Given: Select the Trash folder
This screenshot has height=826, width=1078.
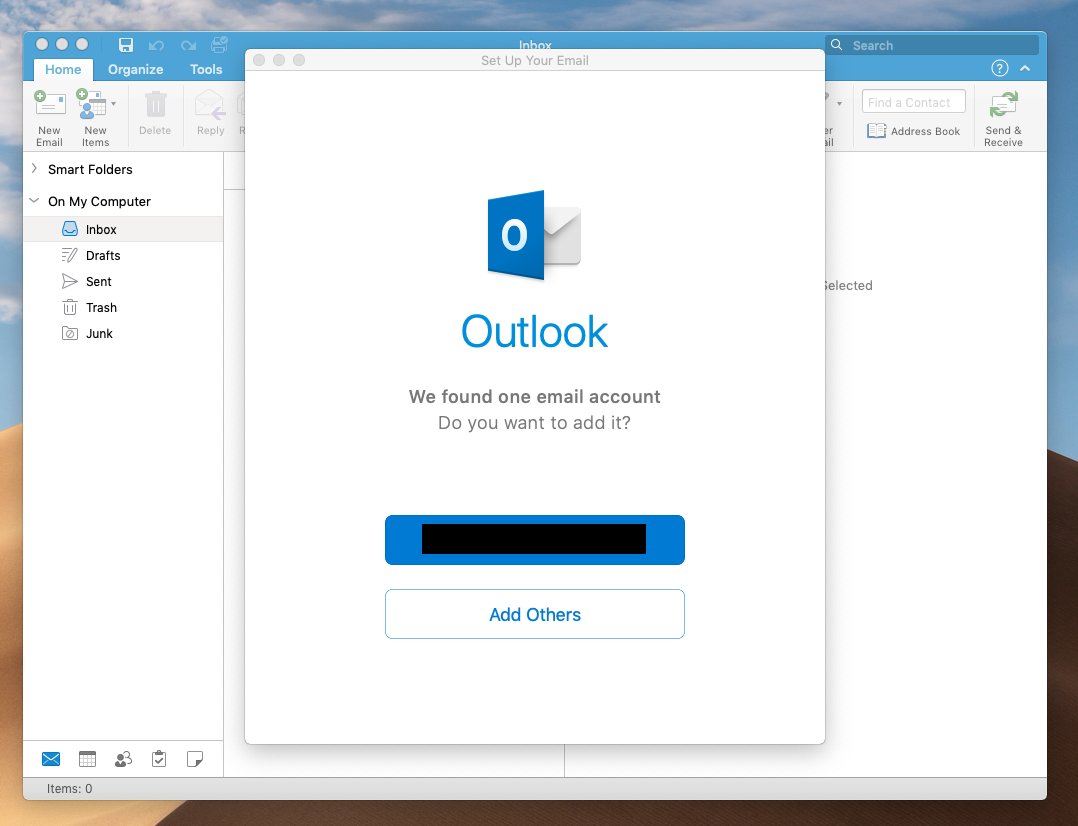Looking at the screenshot, I should 123,307.
